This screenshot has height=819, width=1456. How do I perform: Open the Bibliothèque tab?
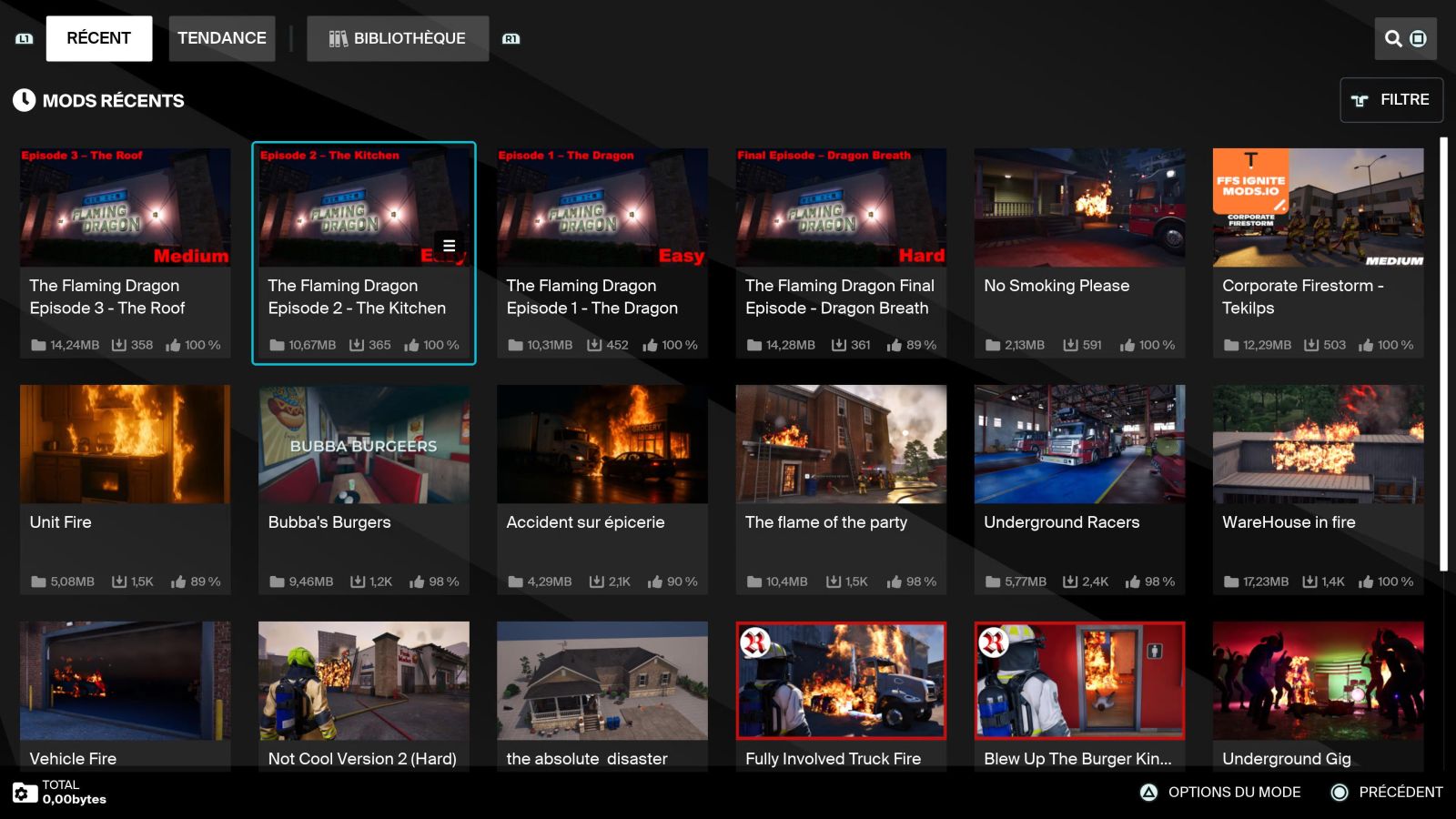398,38
